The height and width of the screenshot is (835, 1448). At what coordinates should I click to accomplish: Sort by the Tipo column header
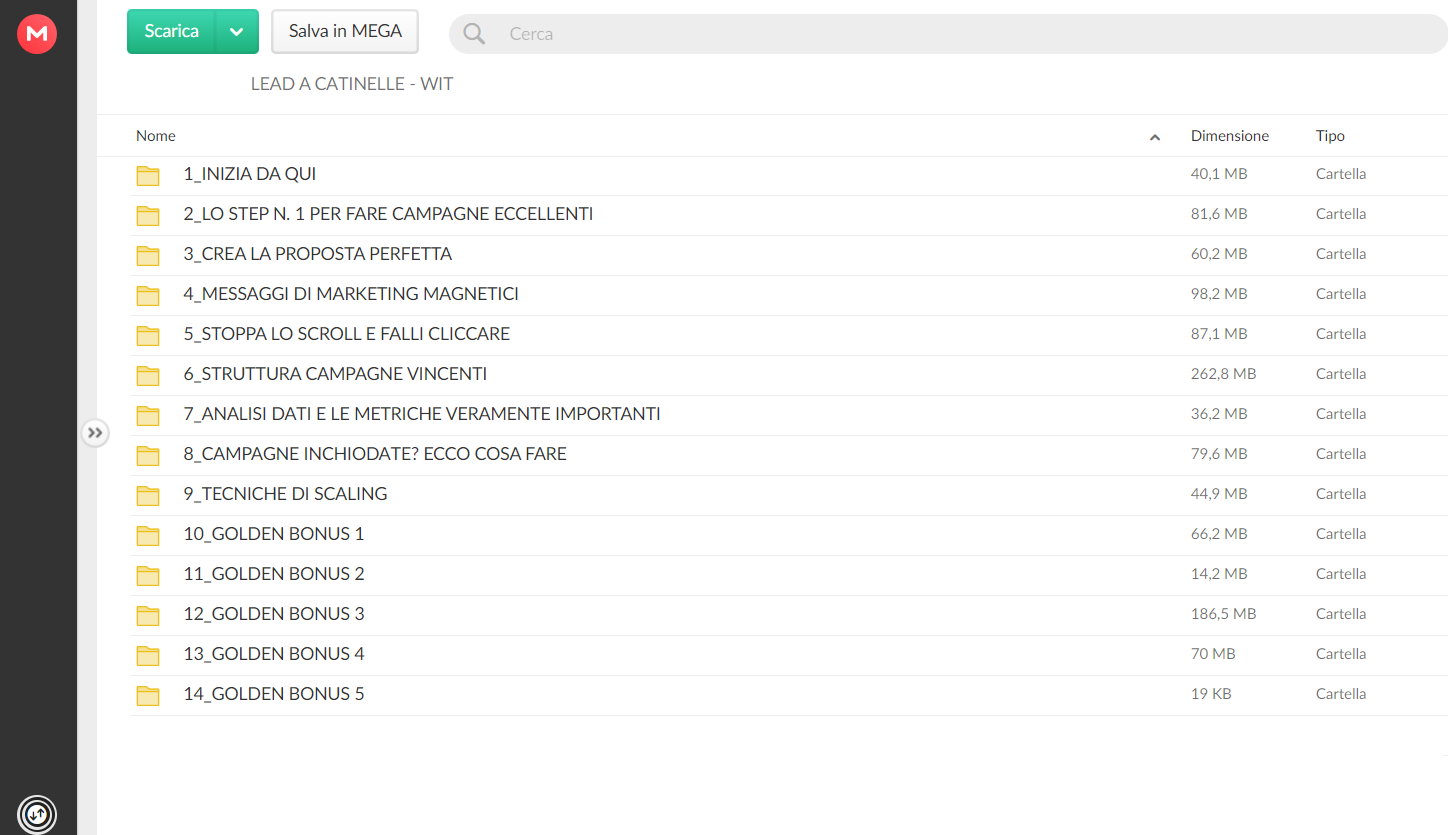pos(1330,136)
